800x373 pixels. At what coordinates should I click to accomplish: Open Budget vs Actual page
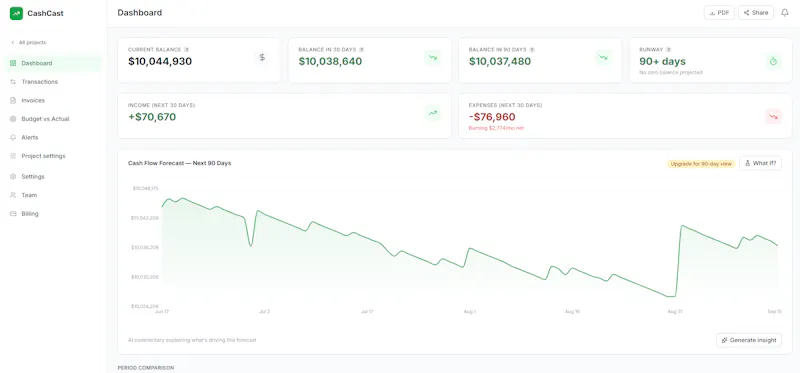pyautogui.click(x=53, y=119)
